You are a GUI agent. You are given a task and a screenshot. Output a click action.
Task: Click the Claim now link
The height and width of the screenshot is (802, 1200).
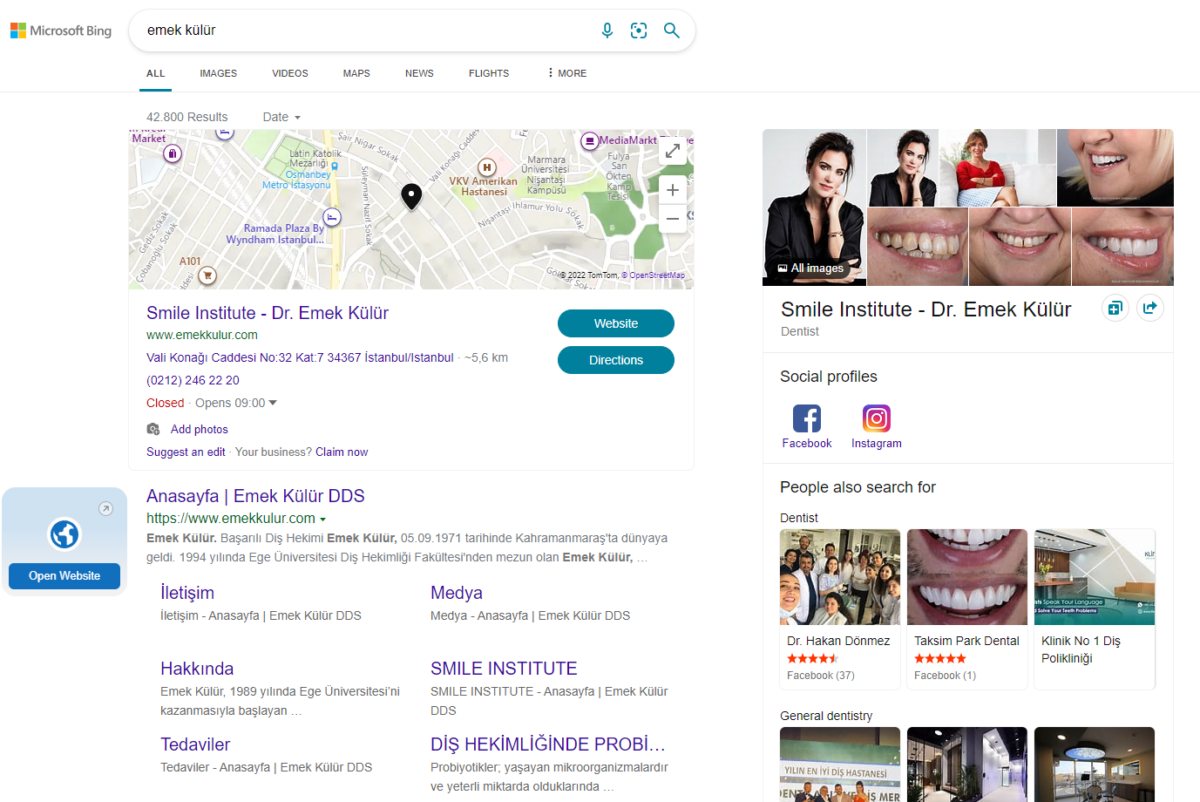tap(341, 452)
